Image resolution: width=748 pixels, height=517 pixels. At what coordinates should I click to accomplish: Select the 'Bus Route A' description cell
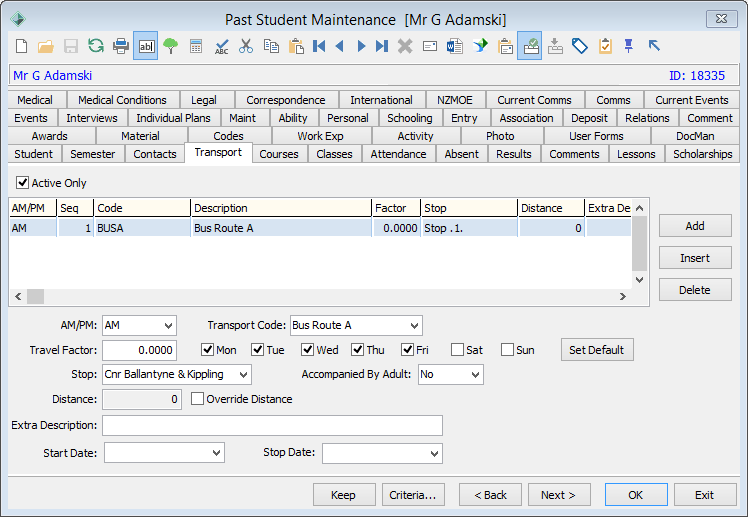(x=281, y=228)
